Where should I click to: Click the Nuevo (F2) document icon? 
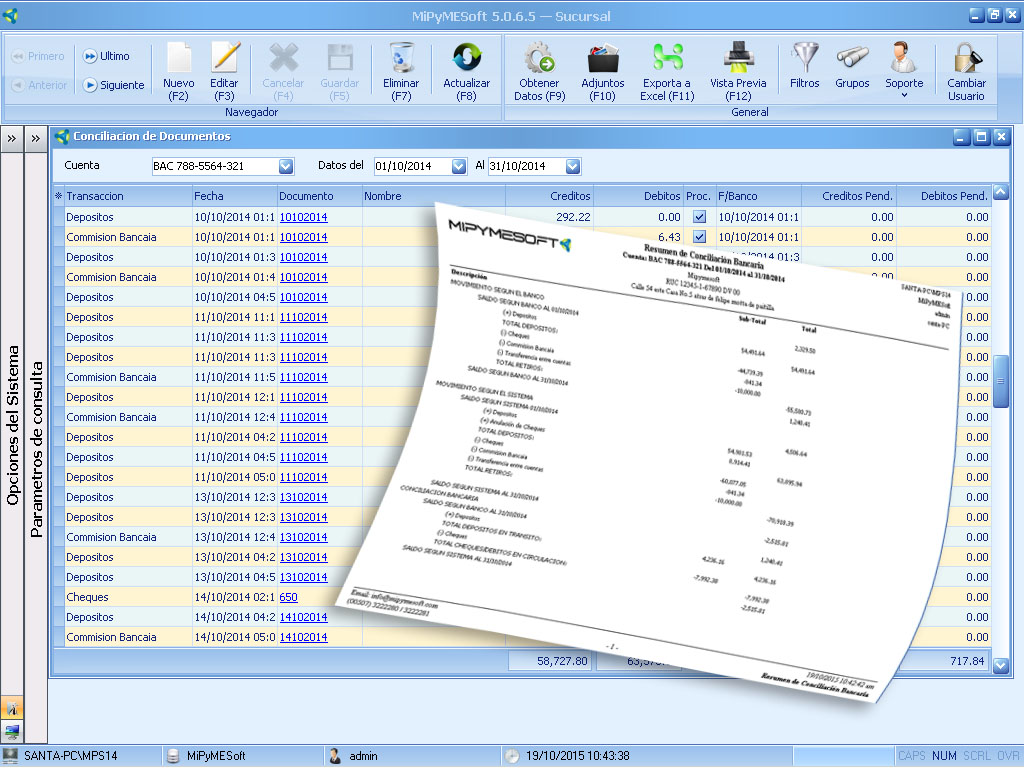pyautogui.click(x=178, y=58)
